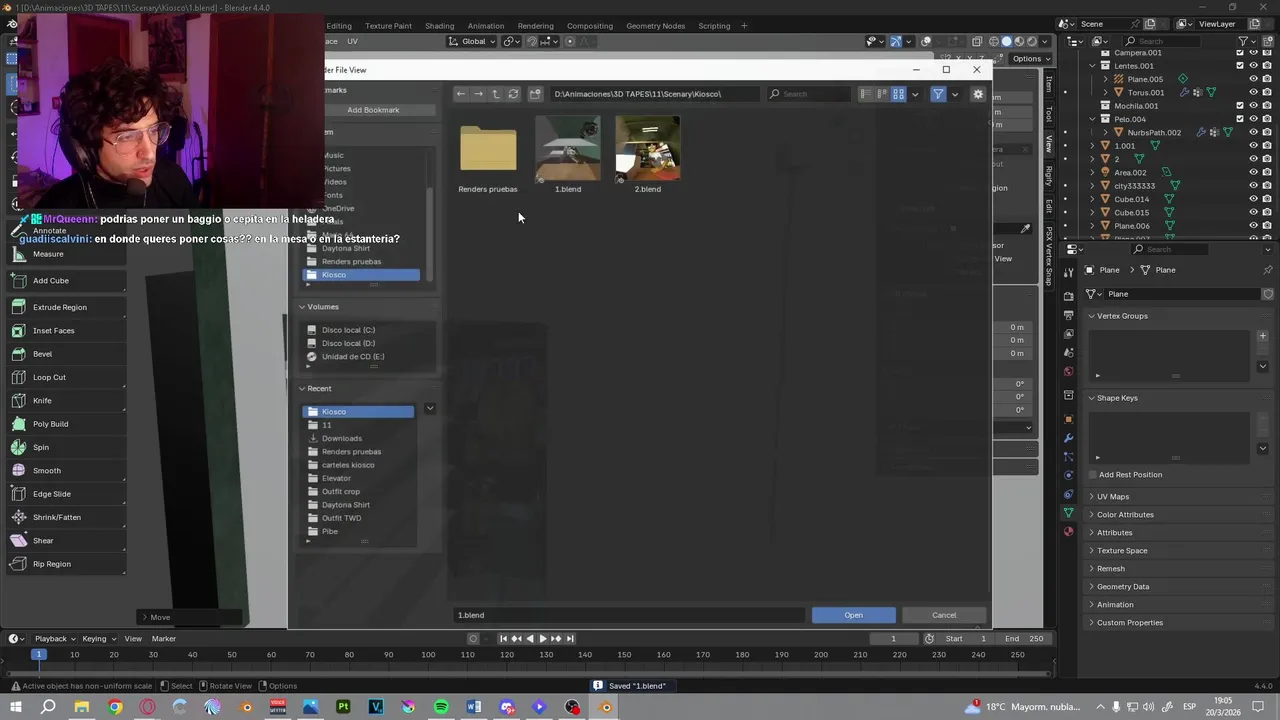Select the Poly Build tool
Image resolution: width=1280 pixels, height=720 pixels.
66,424
